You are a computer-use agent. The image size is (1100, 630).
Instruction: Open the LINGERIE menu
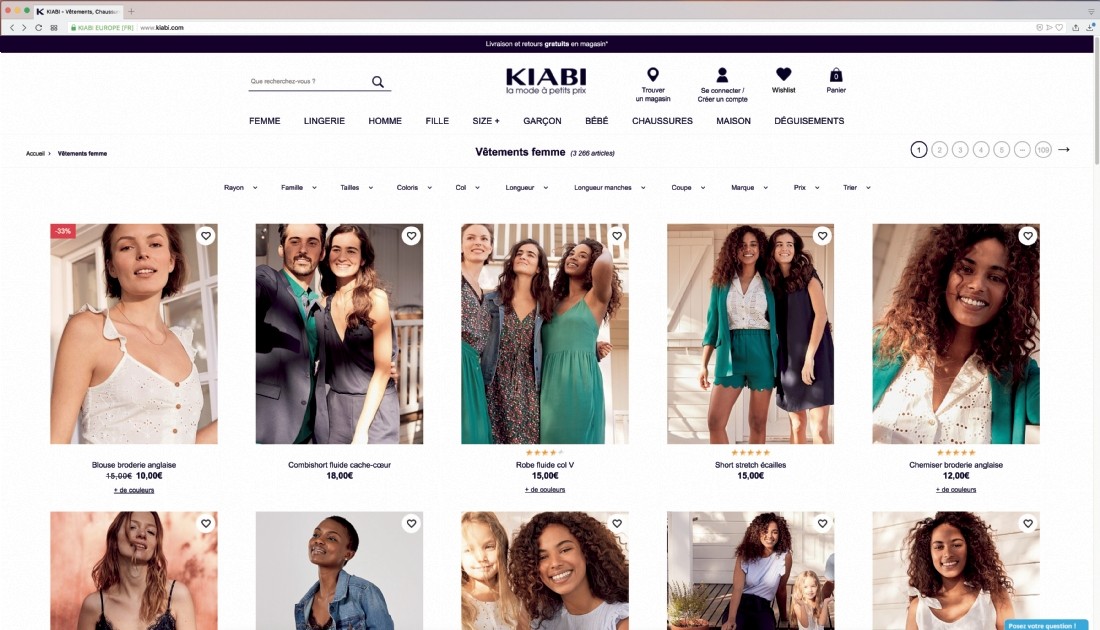point(324,121)
